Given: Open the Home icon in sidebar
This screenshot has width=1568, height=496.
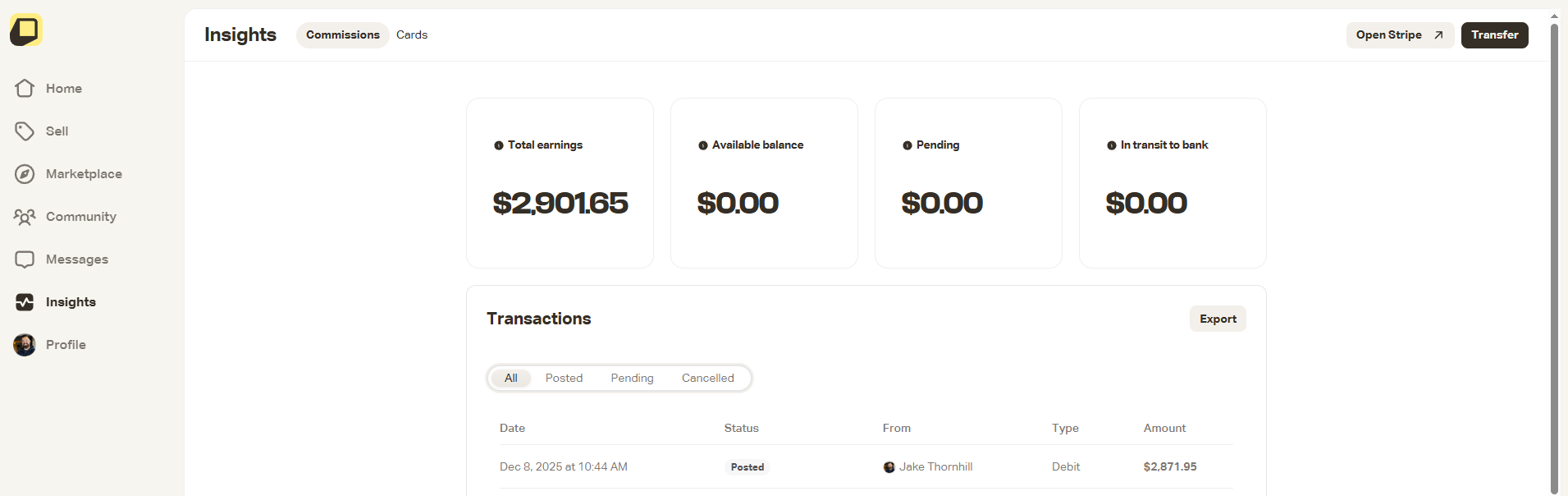Looking at the screenshot, I should (24, 88).
